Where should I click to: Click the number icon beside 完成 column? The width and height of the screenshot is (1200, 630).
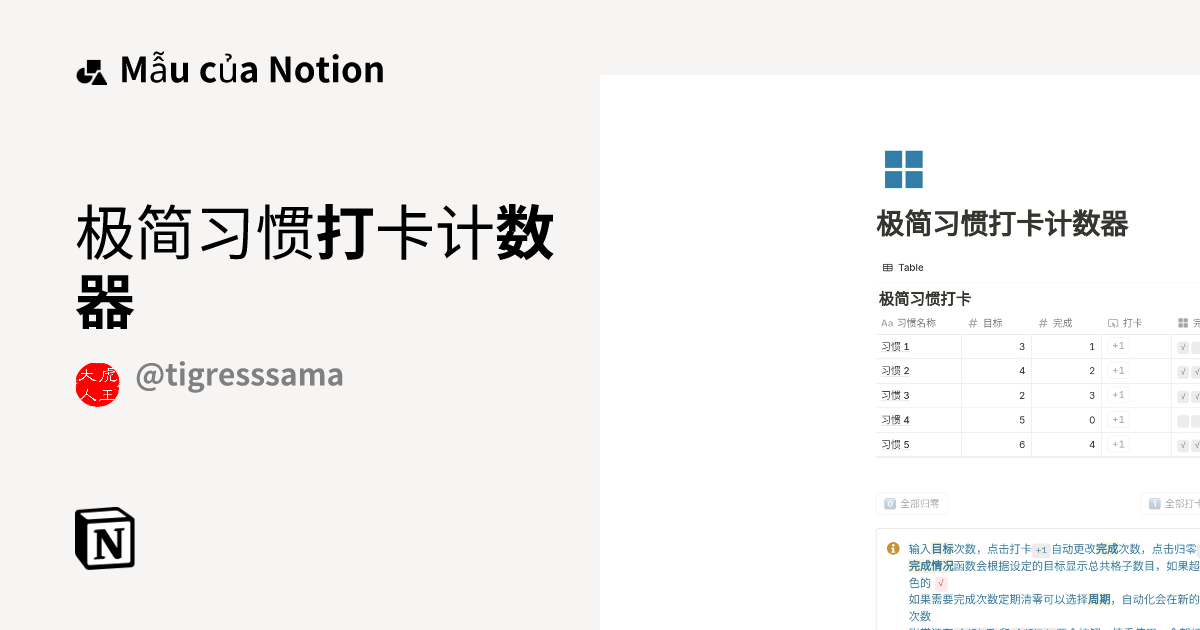click(x=1043, y=322)
